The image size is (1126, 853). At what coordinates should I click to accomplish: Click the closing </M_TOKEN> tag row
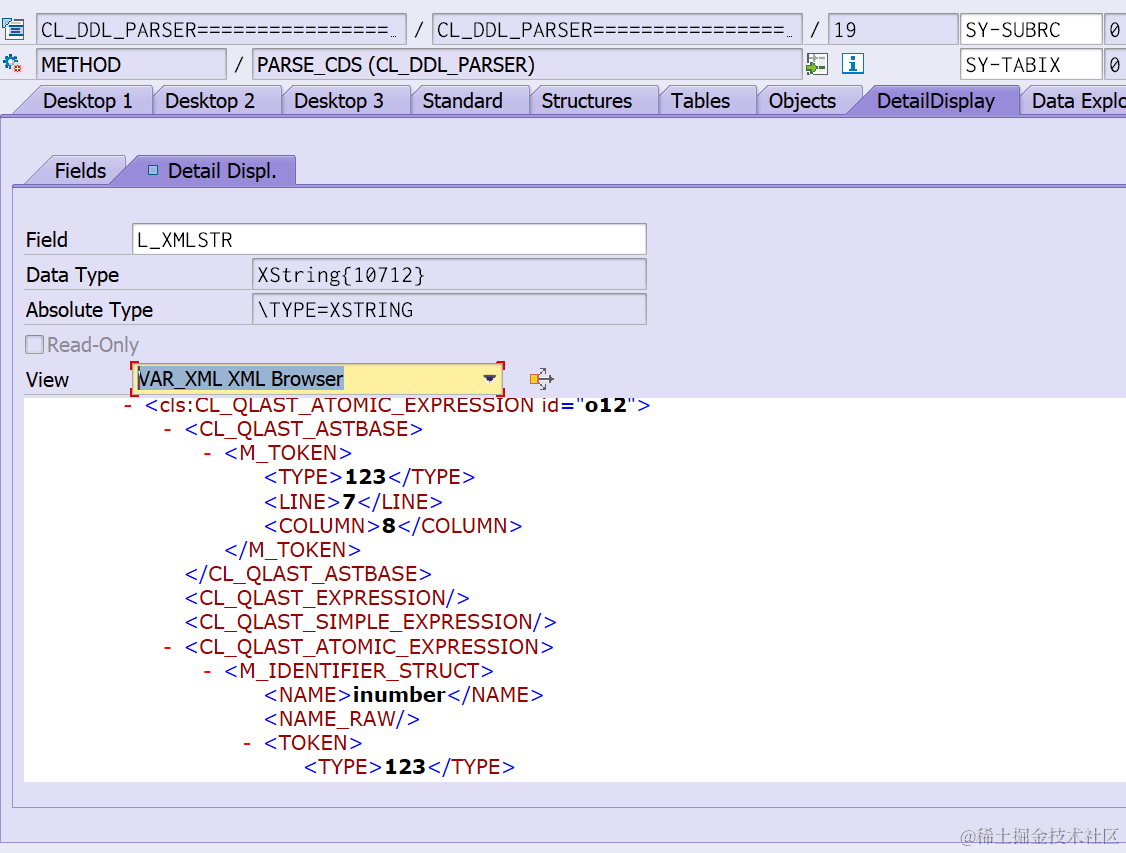tap(292, 550)
